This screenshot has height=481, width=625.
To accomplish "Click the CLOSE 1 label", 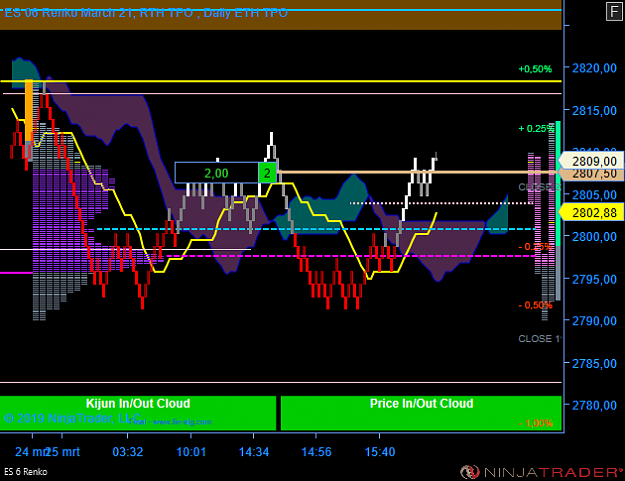I will point(539,339).
